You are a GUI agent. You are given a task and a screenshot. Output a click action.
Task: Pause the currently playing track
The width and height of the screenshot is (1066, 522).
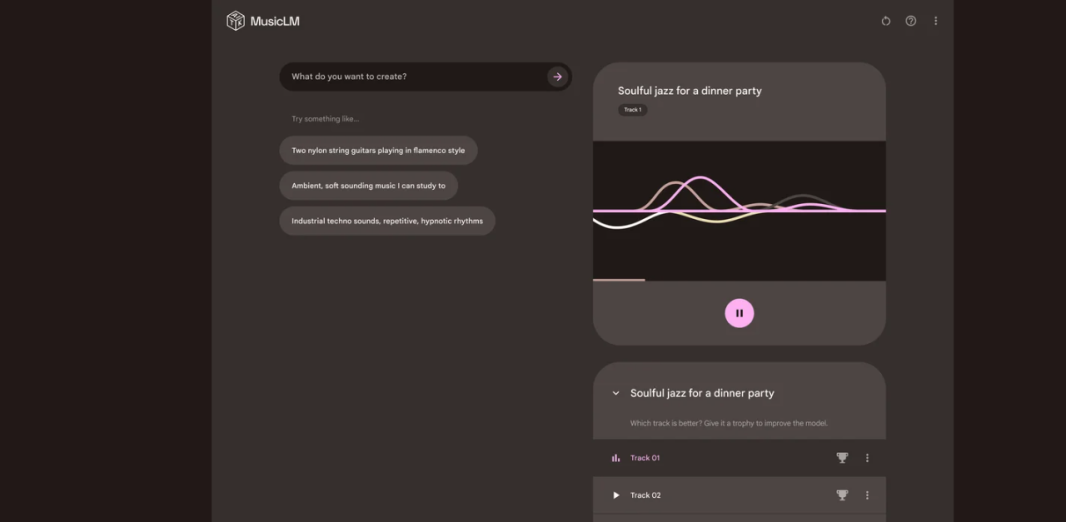click(x=739, y=313)
